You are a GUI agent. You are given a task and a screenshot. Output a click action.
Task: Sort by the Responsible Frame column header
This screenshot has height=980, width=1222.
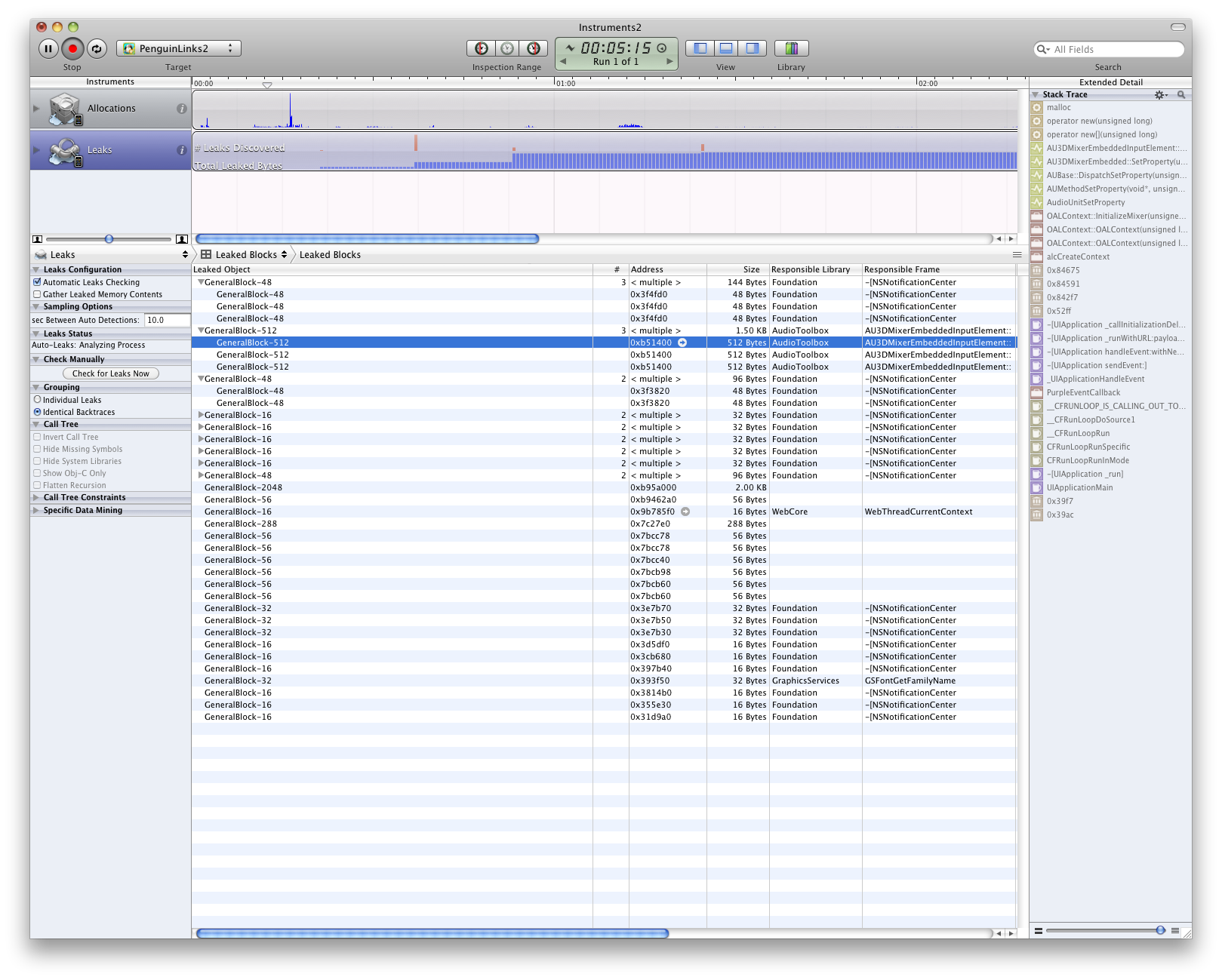click(x=939, y=269)
